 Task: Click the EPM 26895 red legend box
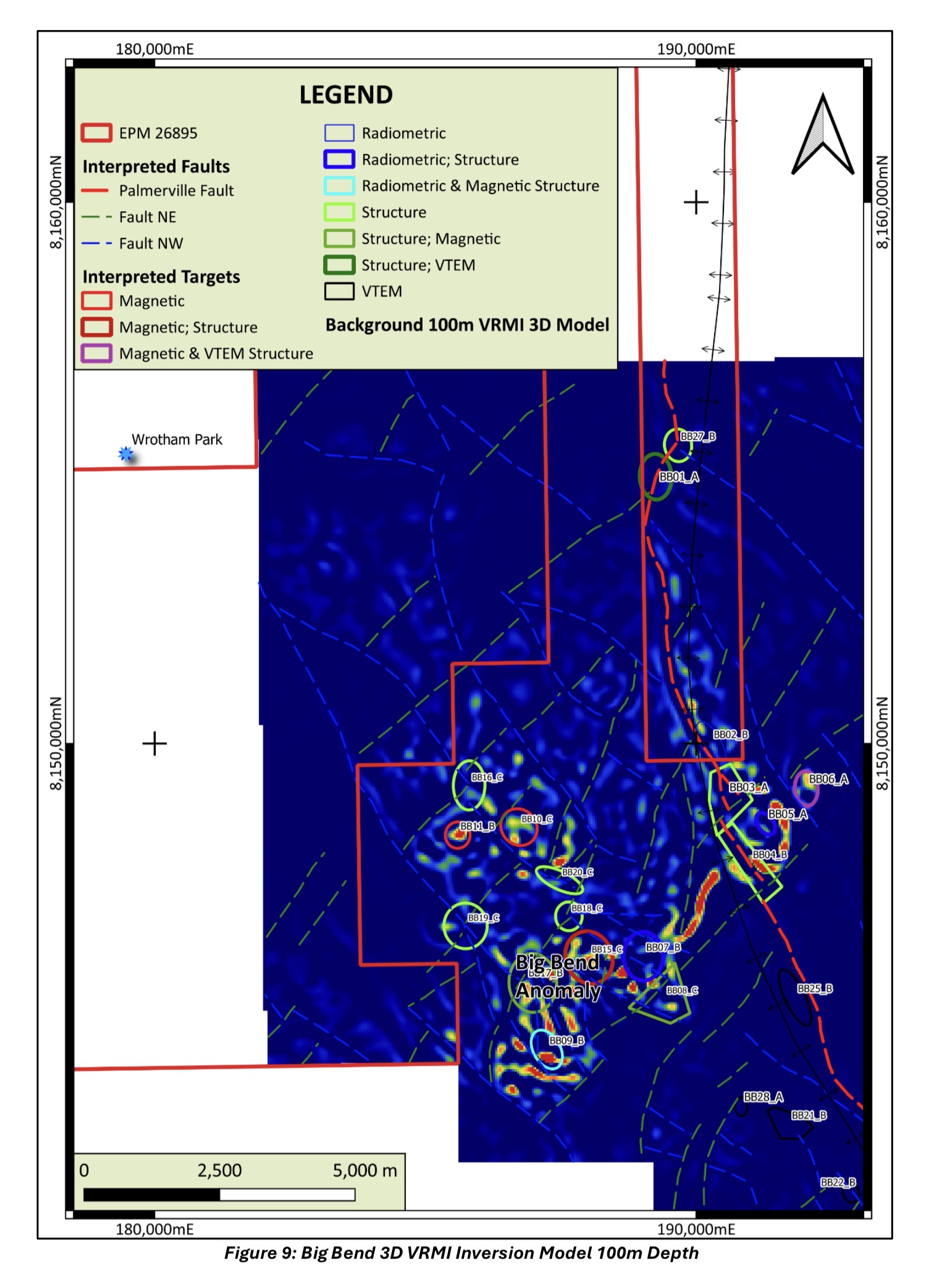point(96,133)
